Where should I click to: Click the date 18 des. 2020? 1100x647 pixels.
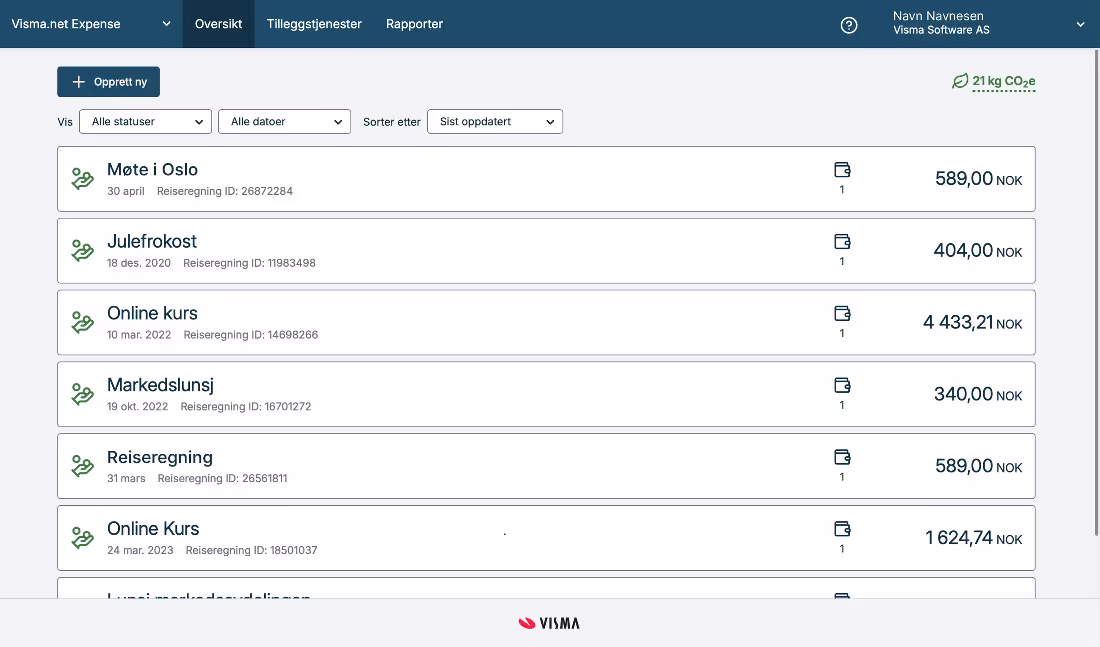tap(139, 263)
